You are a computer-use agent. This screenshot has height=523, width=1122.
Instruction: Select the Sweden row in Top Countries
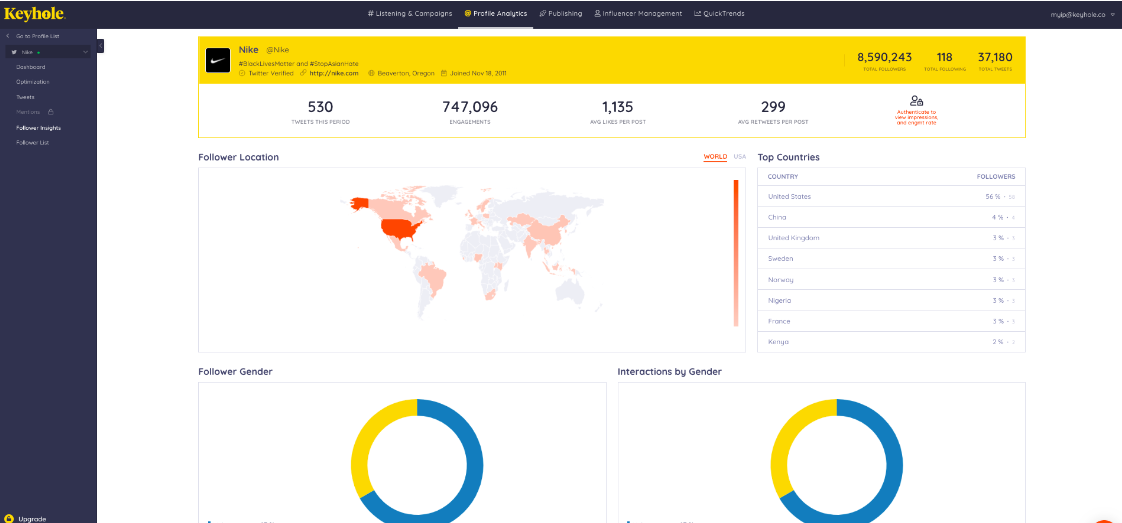[891, 259]
